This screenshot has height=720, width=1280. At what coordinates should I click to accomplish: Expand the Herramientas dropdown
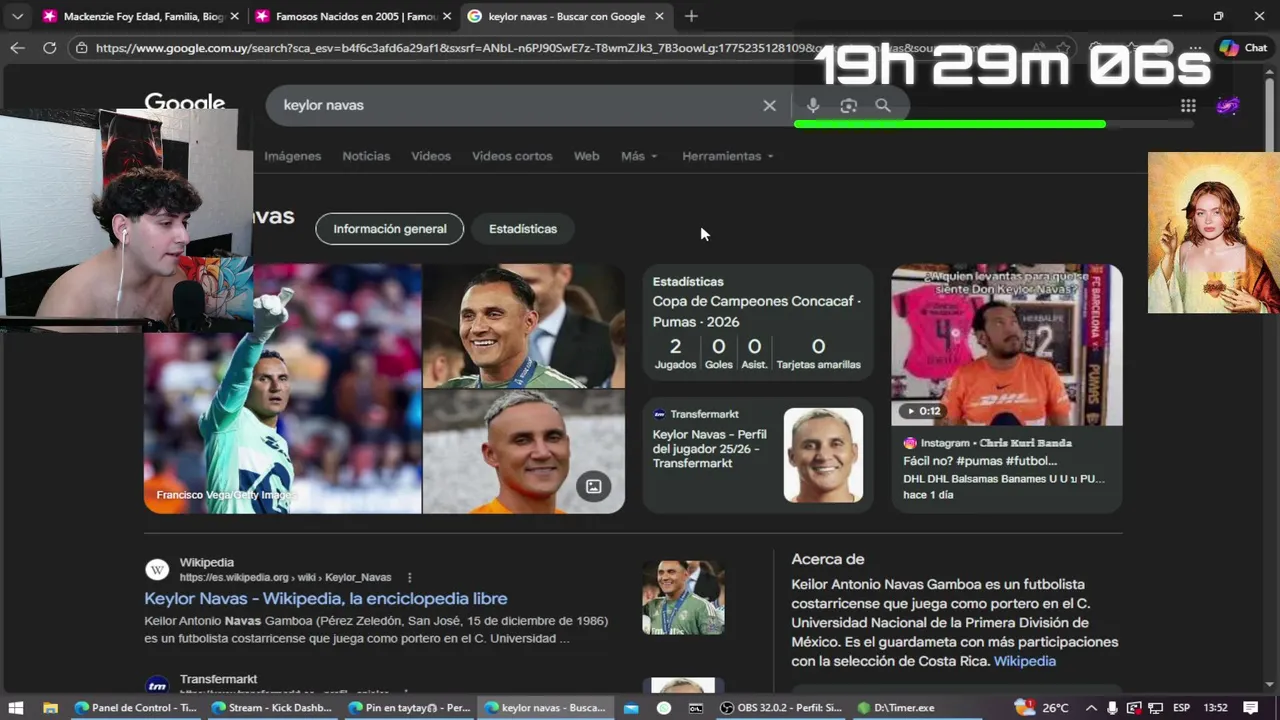point(728,156)
